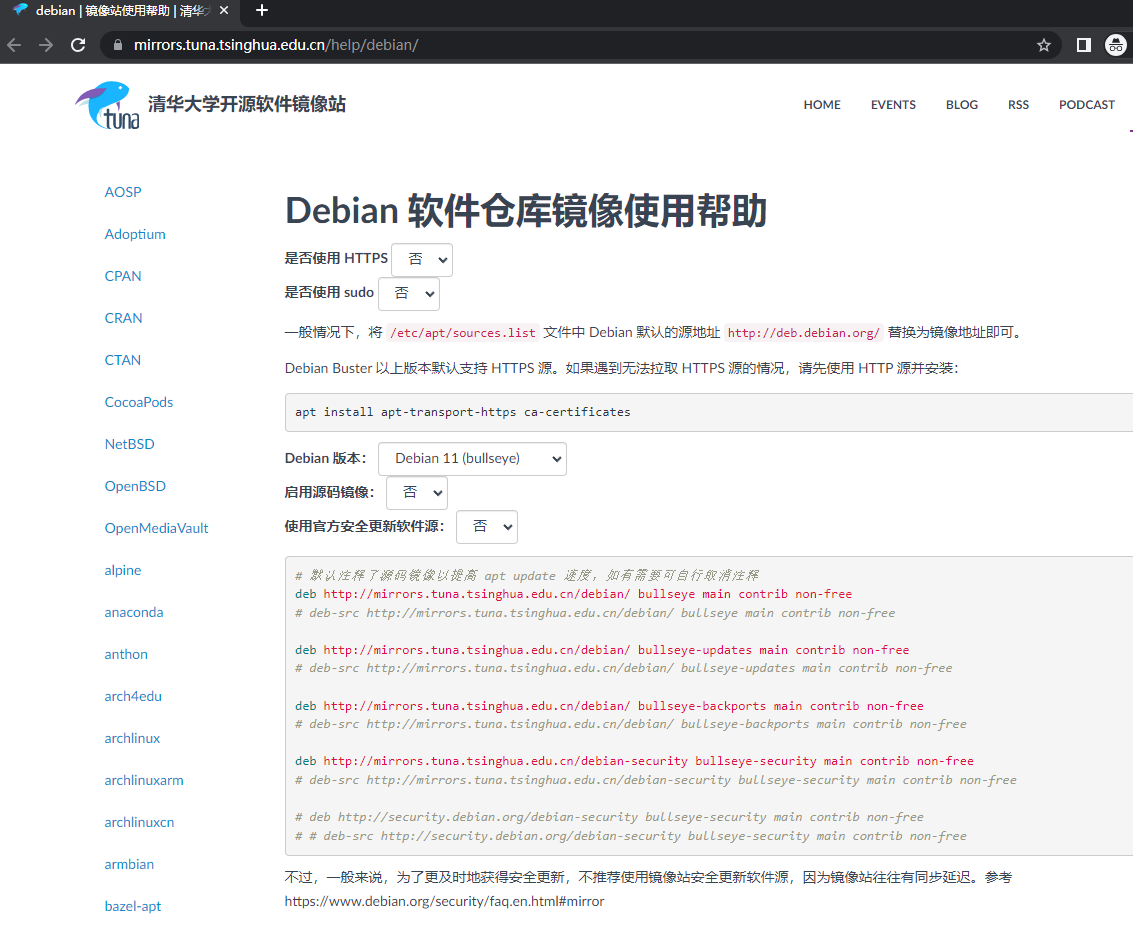Open the anthon sidebar link
The height and width of the screenshot is (925, 1133).
pyautogui.click(x=126, y=654)
